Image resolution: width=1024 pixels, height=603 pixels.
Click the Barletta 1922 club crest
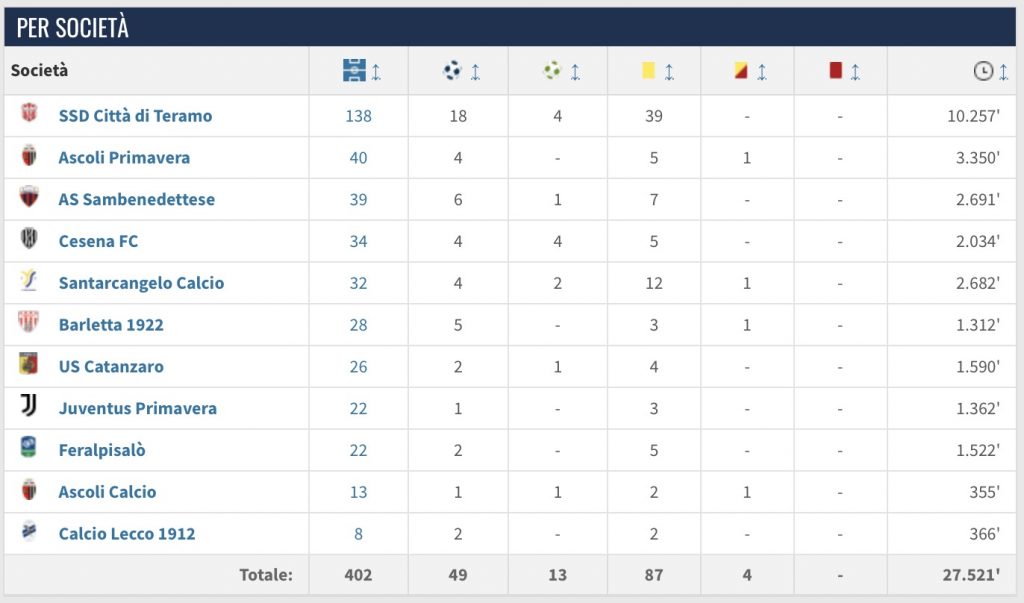tap(29, 324)
